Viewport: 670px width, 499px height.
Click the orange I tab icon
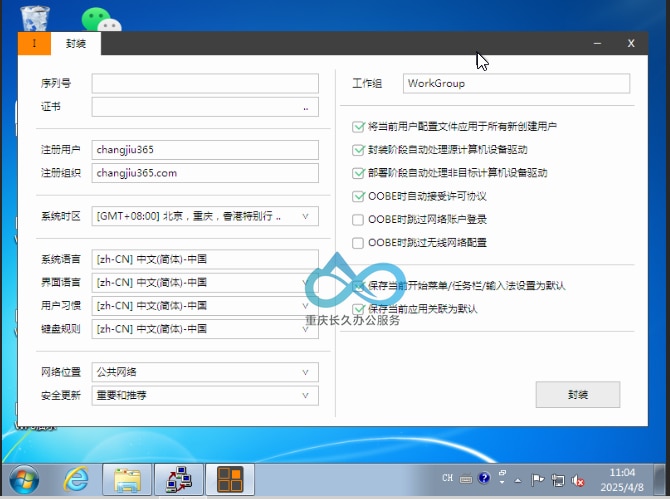point(34,43)
